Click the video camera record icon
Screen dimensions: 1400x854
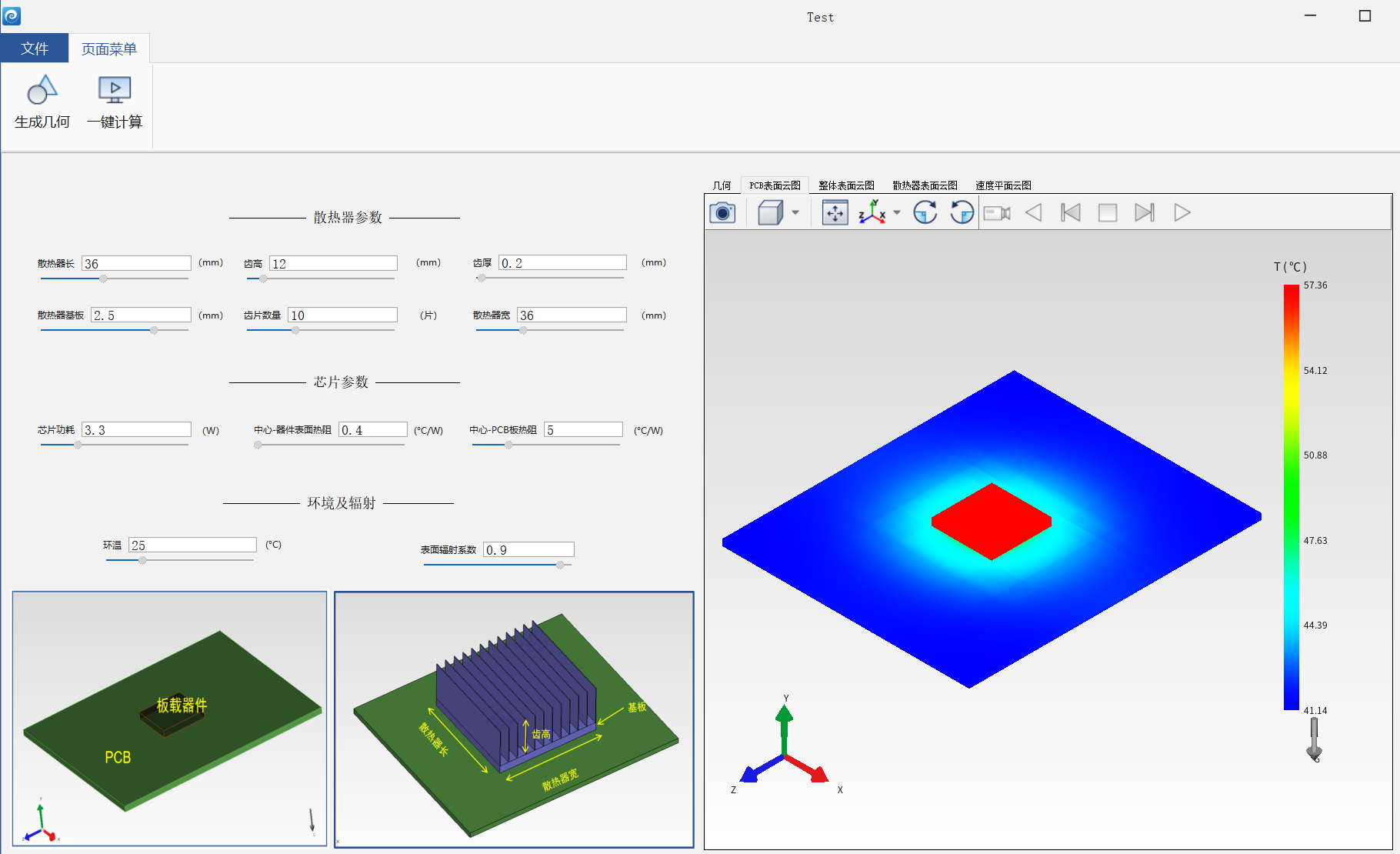[997, 213]
